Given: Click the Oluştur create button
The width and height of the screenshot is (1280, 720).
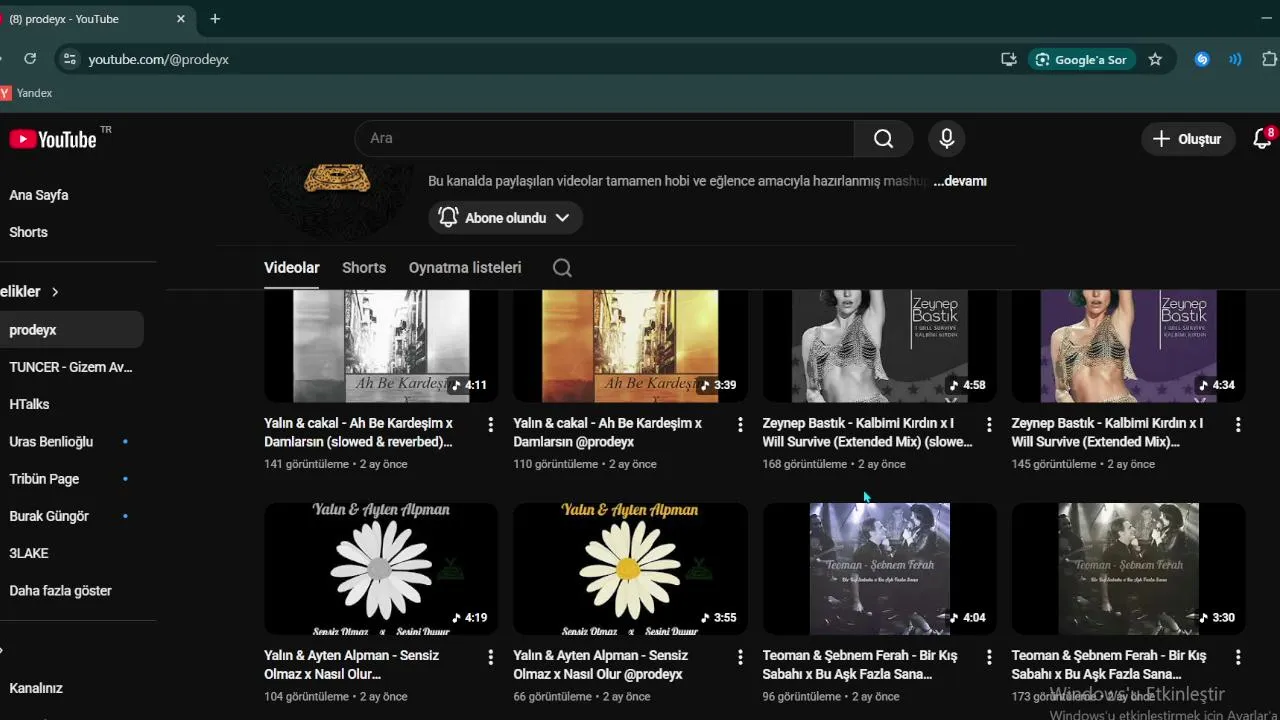Looking at the screenshot, I should [1187, 139].
